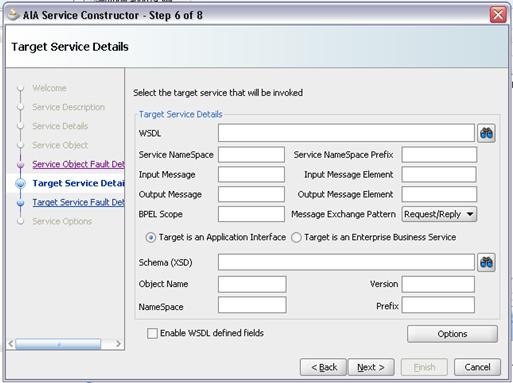The image size is (513, 383).
Task: Go to Service Object Fault Details step
Action: 78,164
